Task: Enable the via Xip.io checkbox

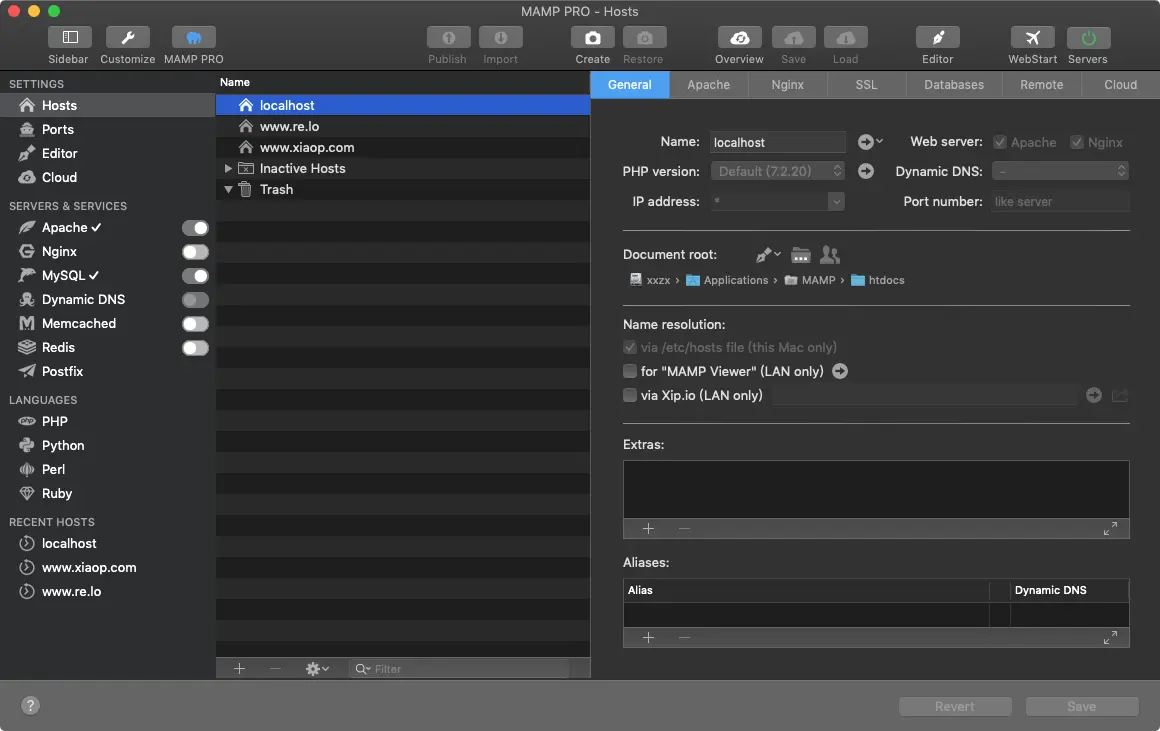Action: (630, 395)
